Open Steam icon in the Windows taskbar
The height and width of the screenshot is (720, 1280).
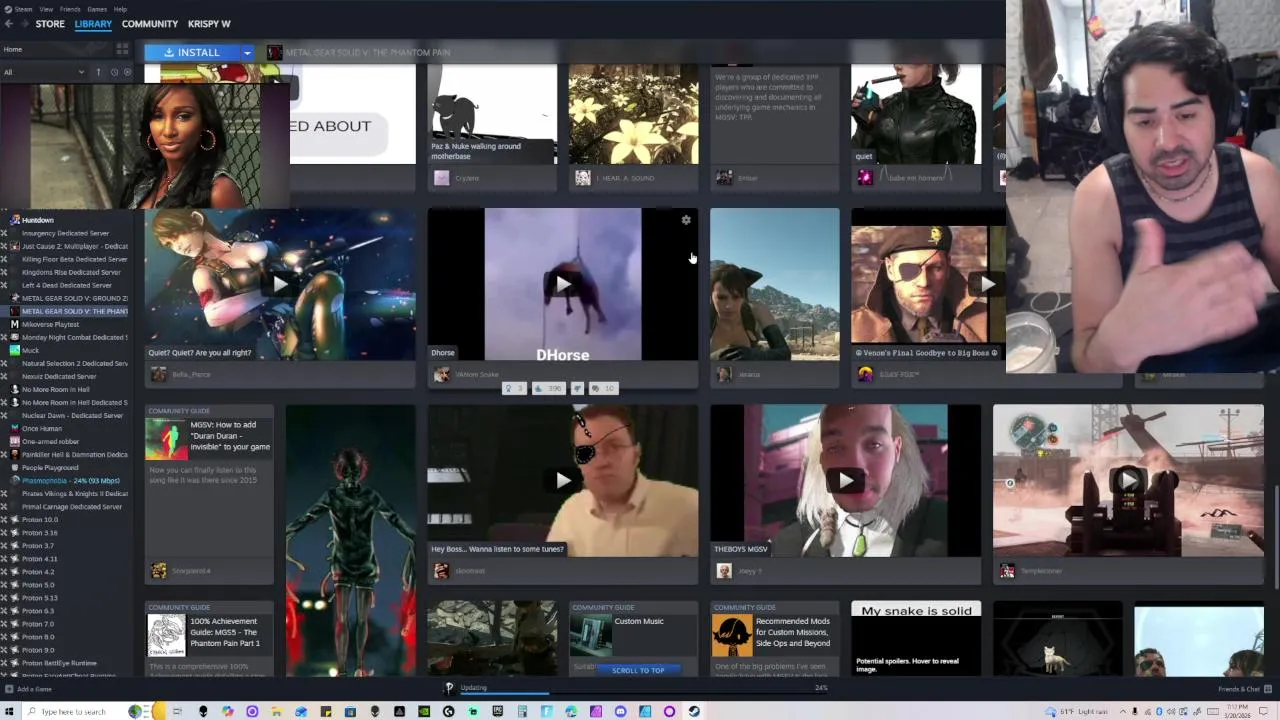coord(694,711)
